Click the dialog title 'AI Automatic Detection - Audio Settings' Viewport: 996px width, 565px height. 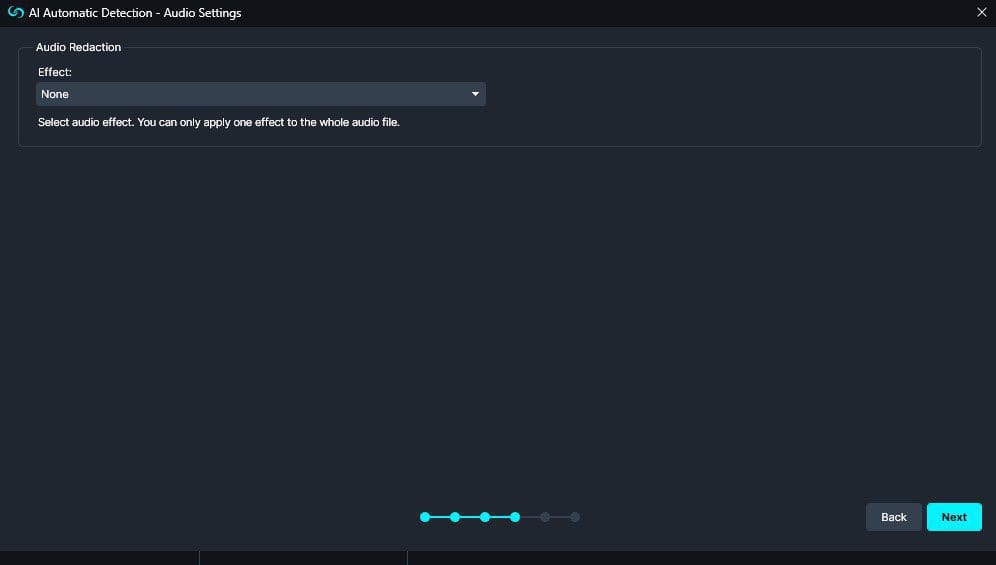click(135, 13)
